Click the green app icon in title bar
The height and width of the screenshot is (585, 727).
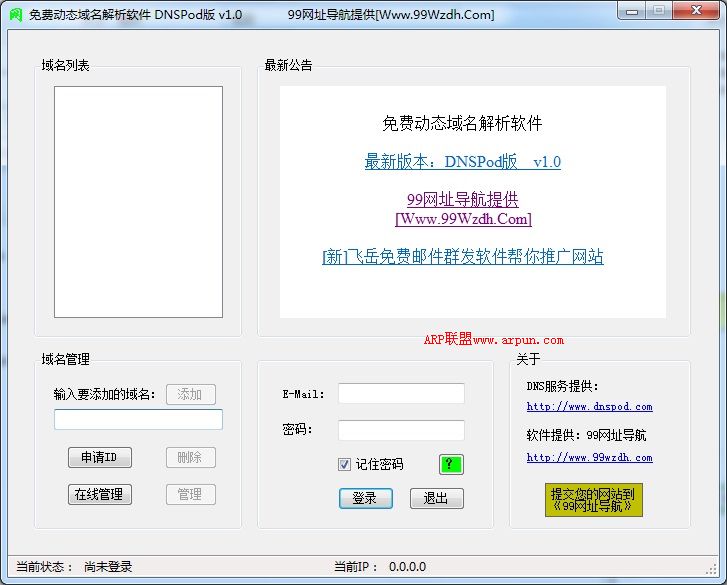(x=15, y=15)
